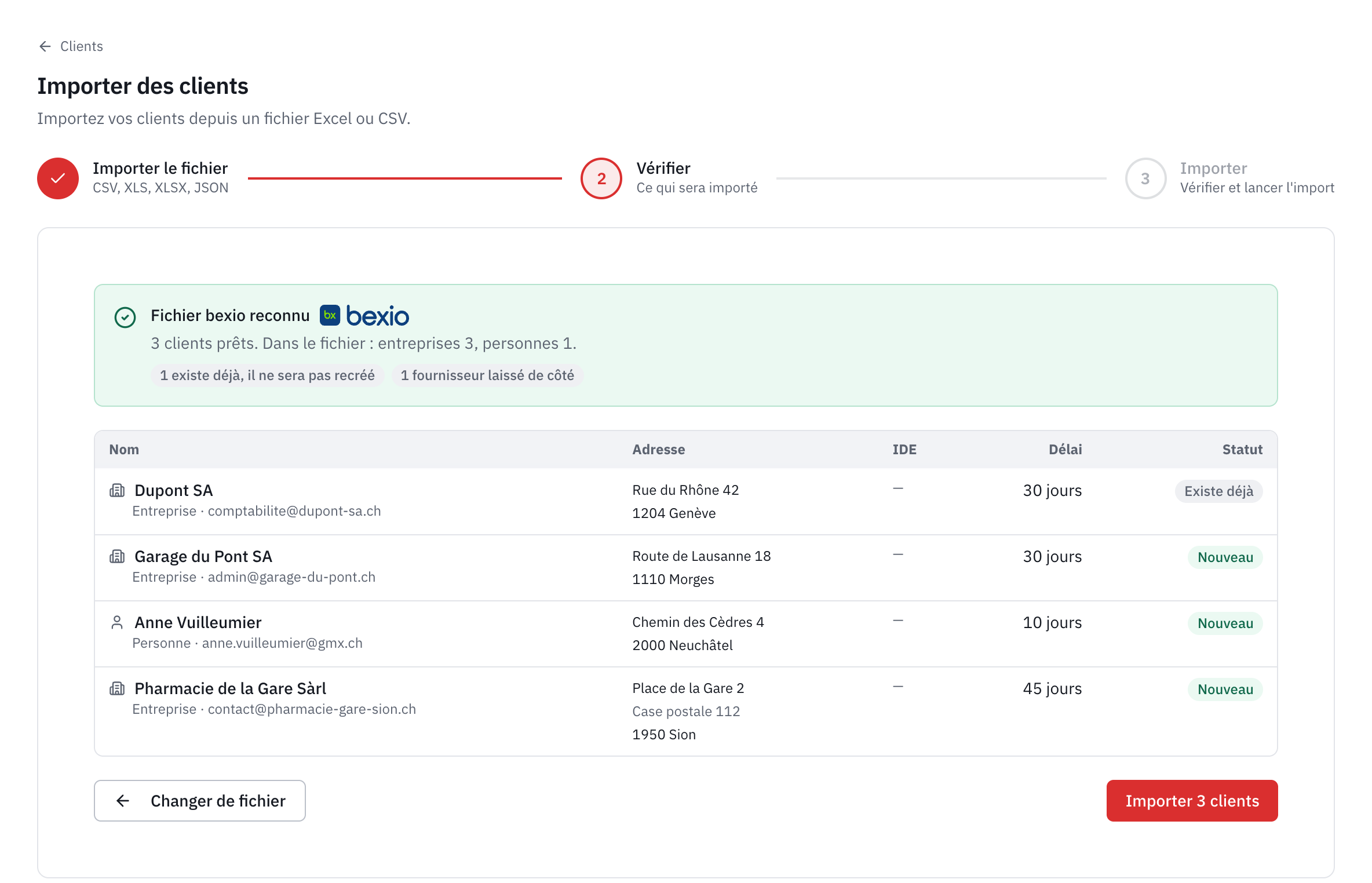Click contact@pharmacie-gare-sion.ch email text
Viewport: 1372px width, 883px height.
[312, 709]
